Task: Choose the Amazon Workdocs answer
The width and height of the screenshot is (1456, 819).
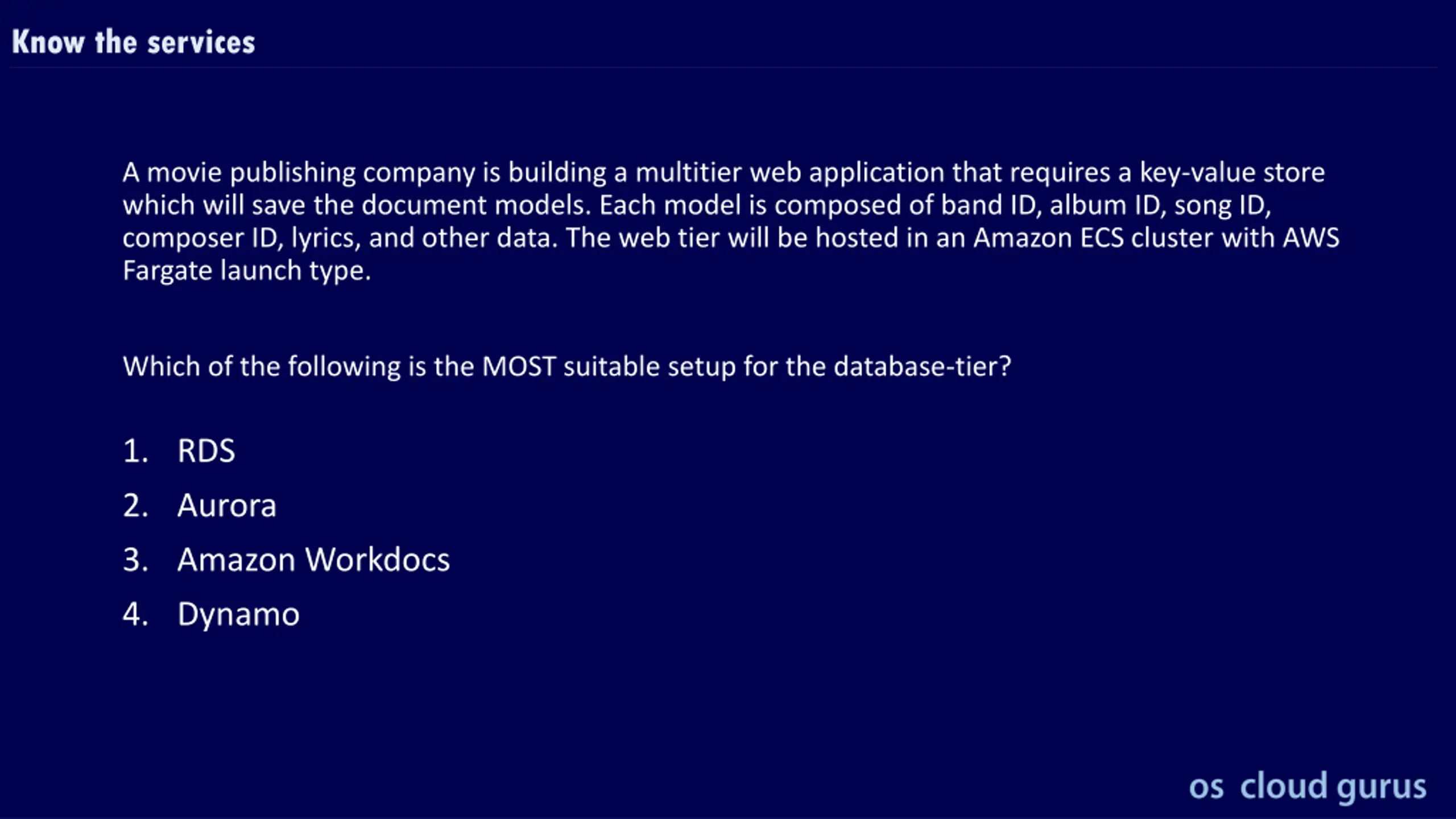Action: click(313, 560)
